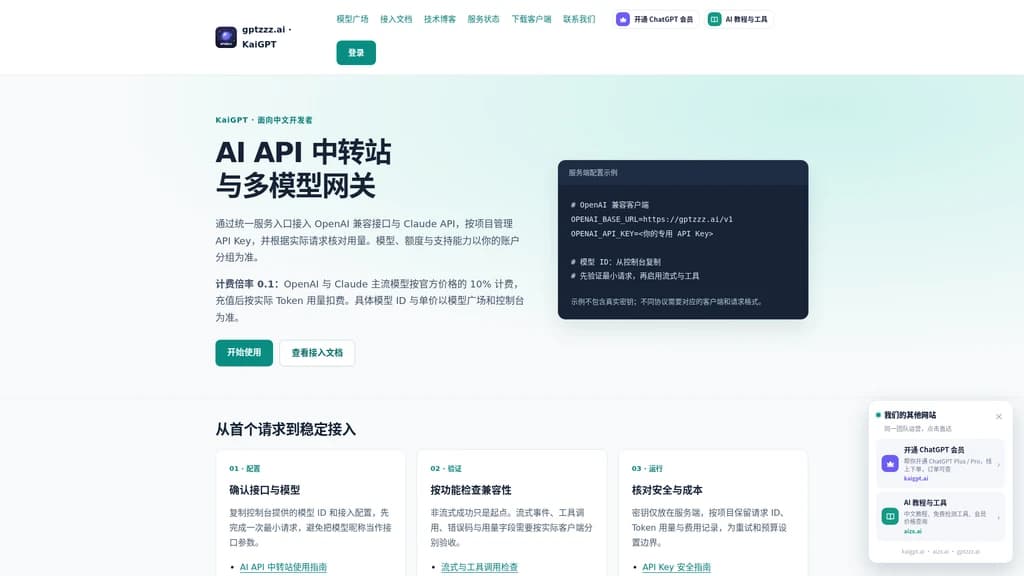Viewport: 1024px width, 576px height.
Task: Click the 开始使用 button
Action: tap(244, 353)
